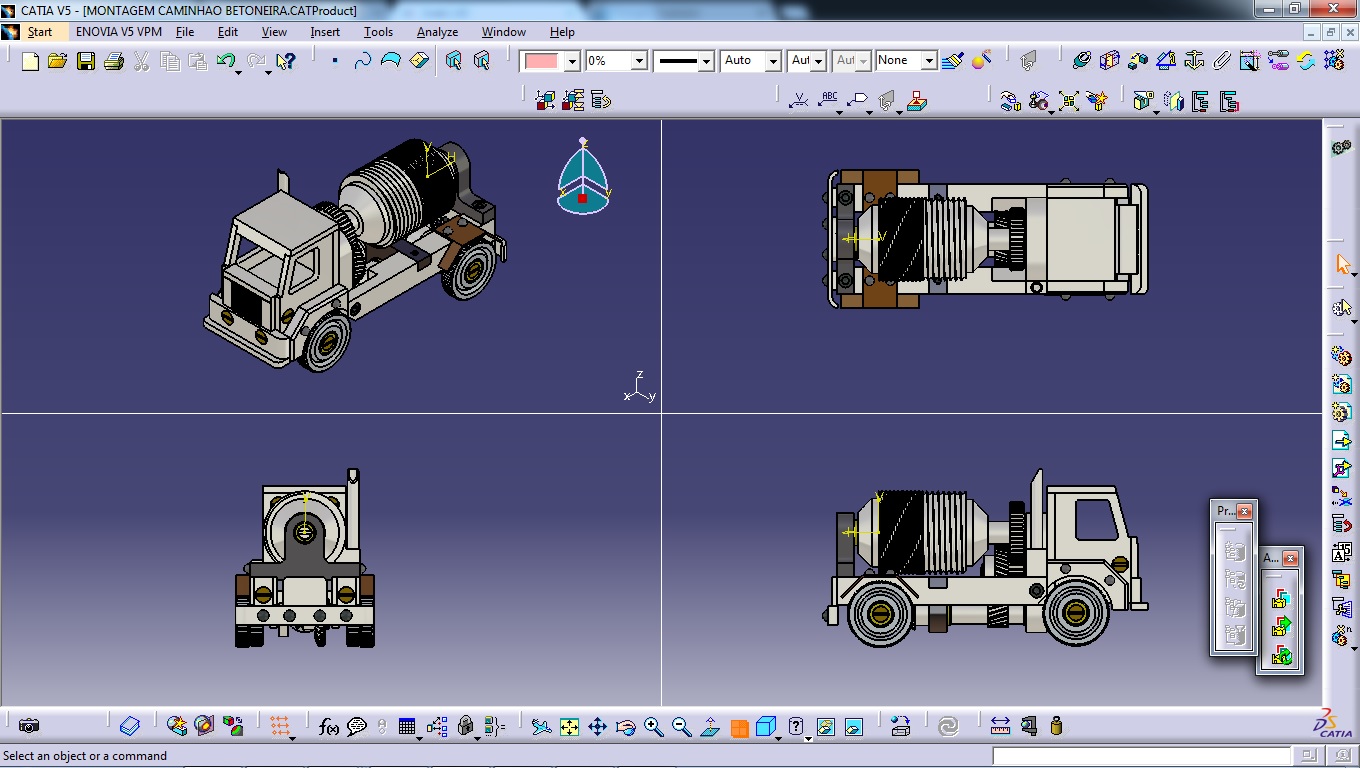
Task: Click the compass in the 3D view
Action: (x=583, y=180)
